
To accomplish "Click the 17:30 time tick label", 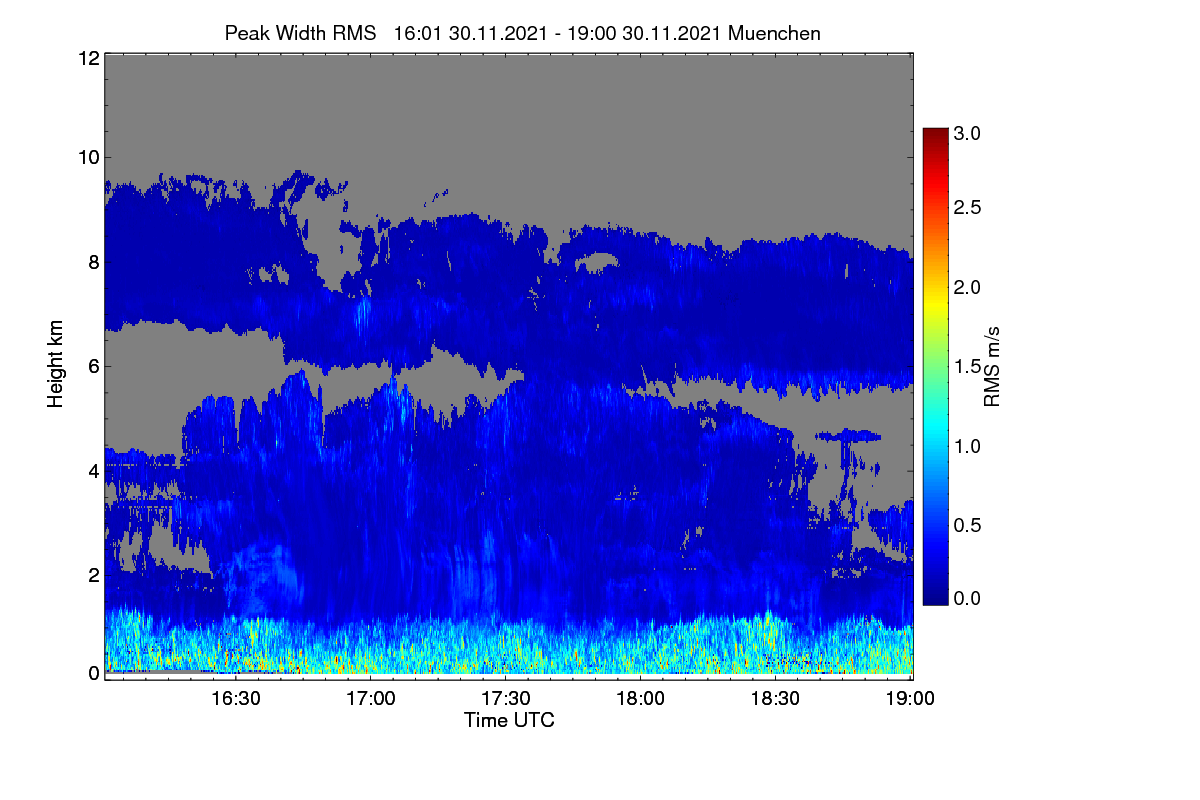I will [x=506, y=699].
